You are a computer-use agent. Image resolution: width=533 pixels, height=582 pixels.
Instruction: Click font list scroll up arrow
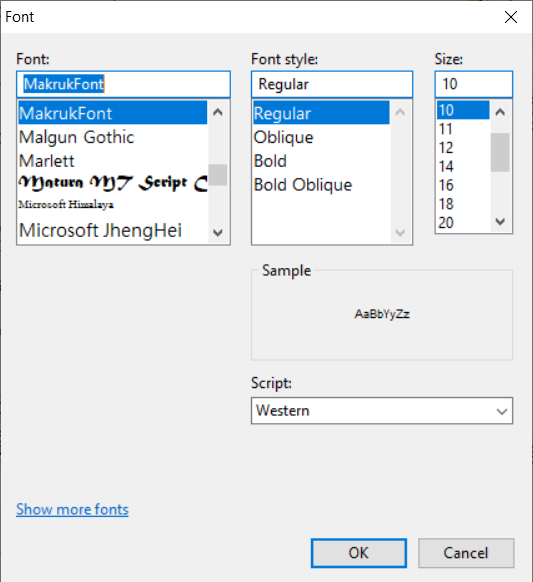[x=218, y=112]
